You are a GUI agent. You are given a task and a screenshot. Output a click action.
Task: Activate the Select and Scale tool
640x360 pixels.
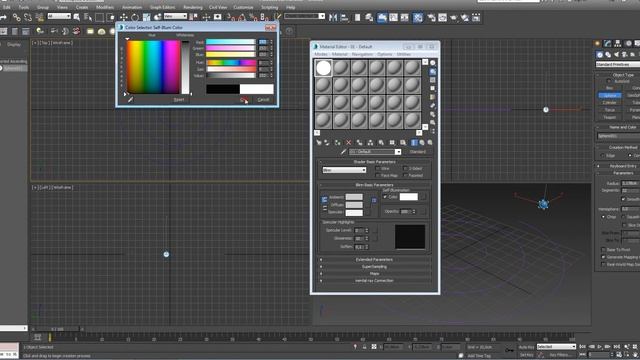tap(147, 17)
